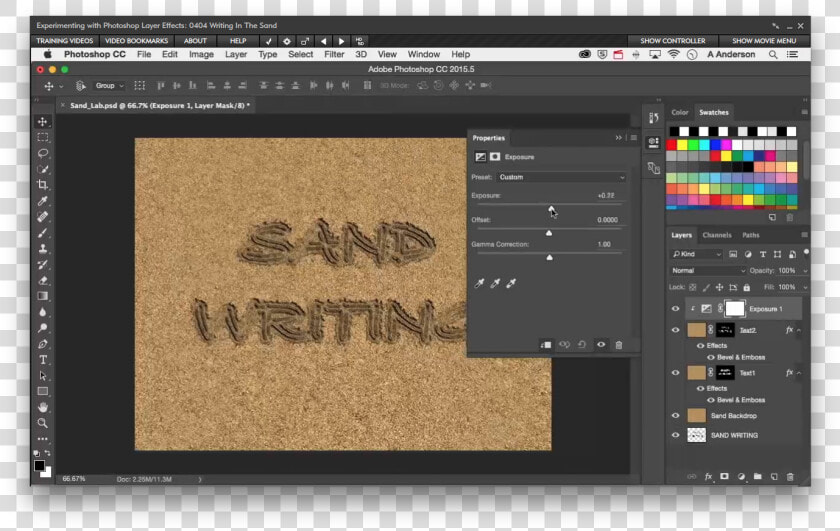Open the Opacity 100% dropdown arrow
The width and height of the screenshot is (840, 531).
(x=805, y=271)
